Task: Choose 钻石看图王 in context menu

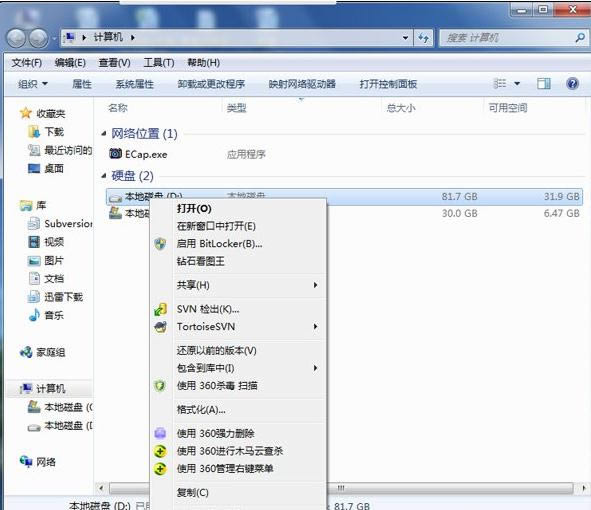Action: point(239,261)
